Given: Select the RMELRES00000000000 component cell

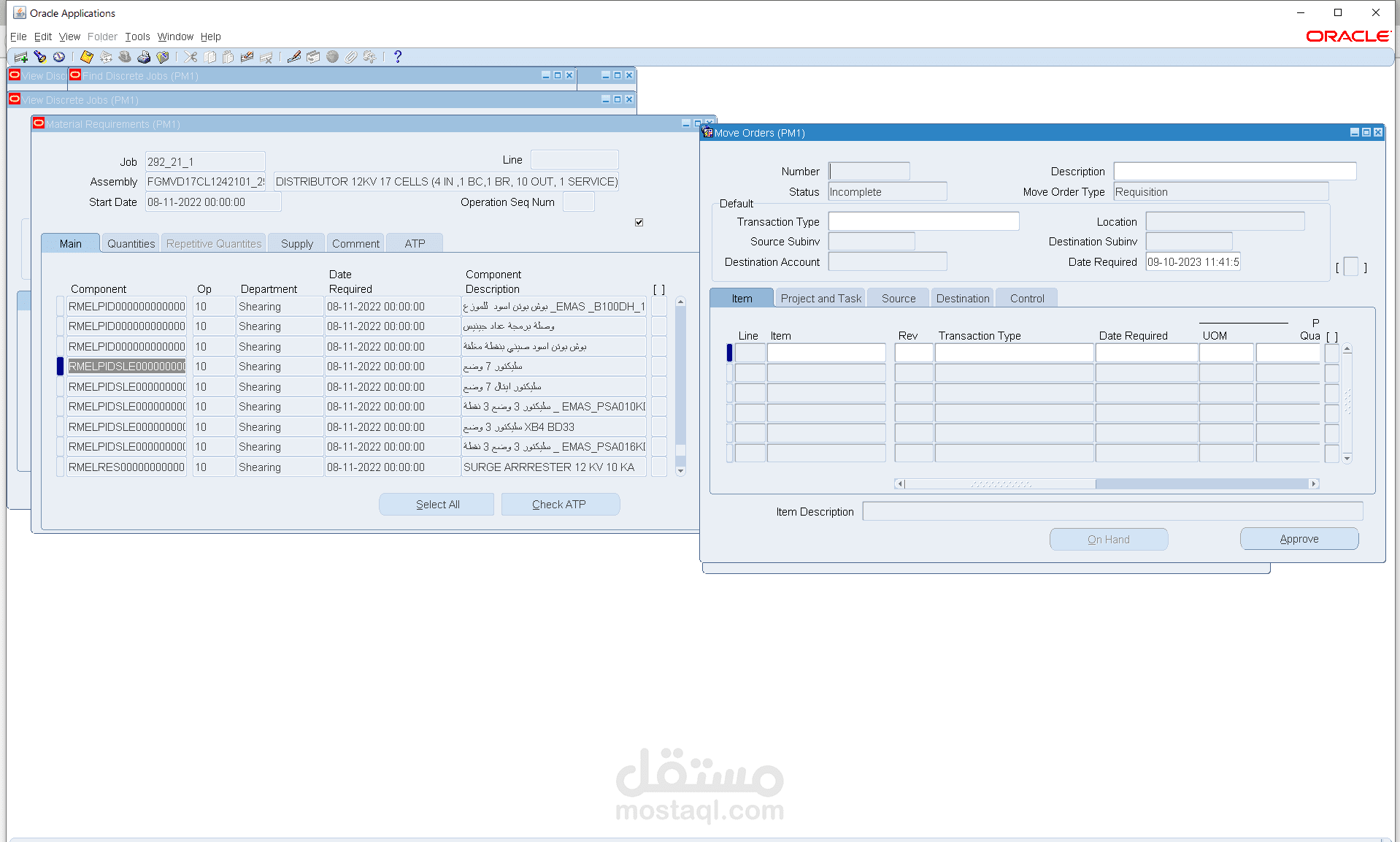Looking at the screenshot, I should pyautogui.click(x=126, y=467).
